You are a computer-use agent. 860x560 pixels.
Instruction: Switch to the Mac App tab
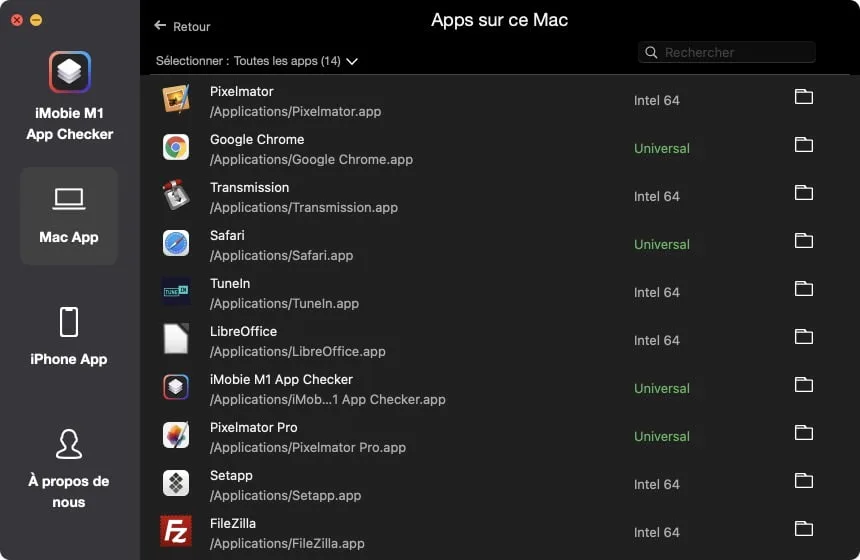click(69, 216)
